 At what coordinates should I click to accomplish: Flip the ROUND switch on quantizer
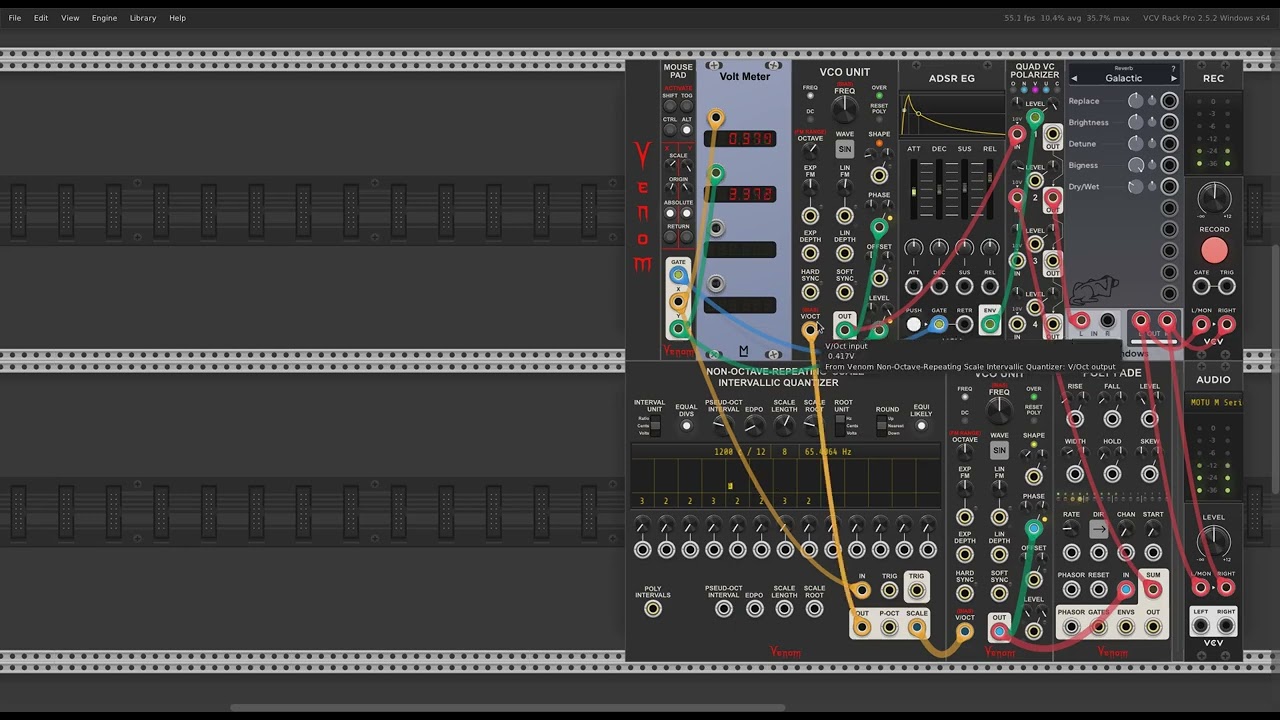880,426
